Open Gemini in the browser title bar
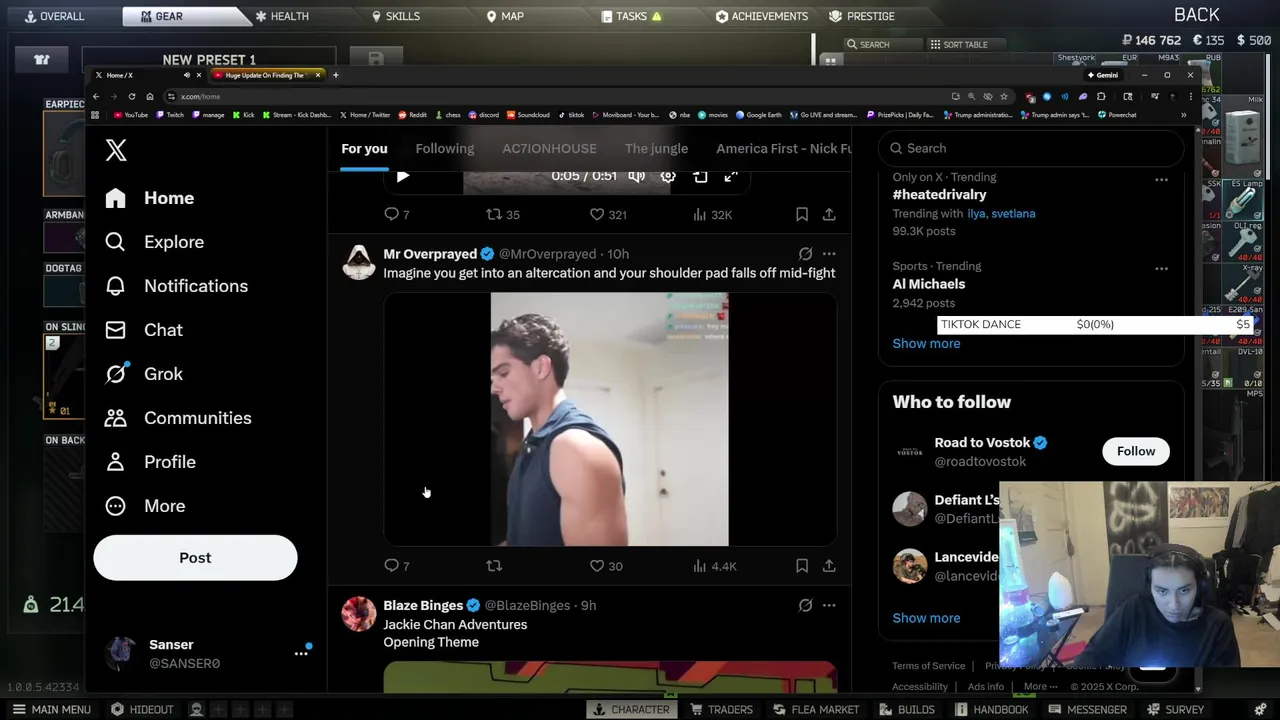1280x720 pixels. point(1103,75)
